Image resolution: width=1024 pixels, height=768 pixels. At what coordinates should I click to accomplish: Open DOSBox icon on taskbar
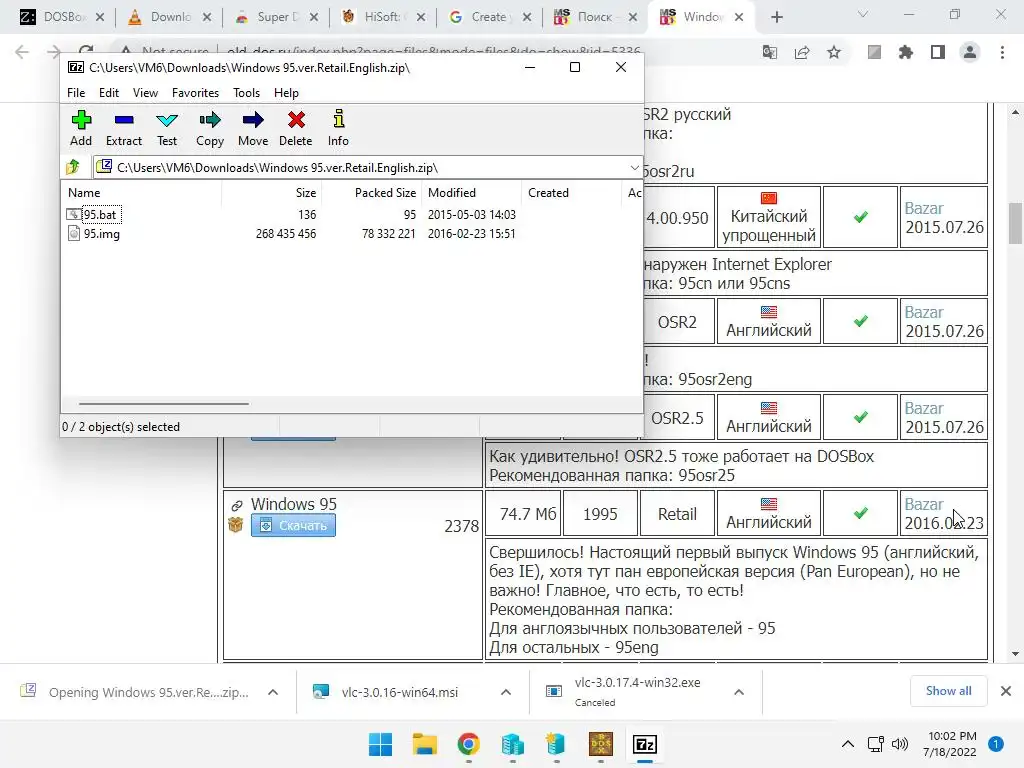601,744
